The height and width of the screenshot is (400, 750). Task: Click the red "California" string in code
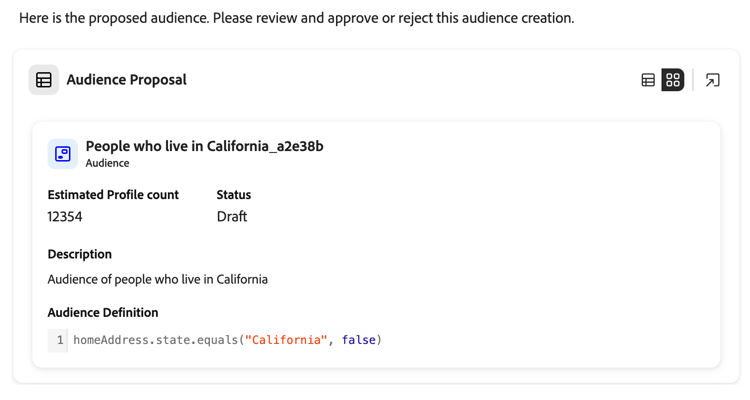(286, 340)
